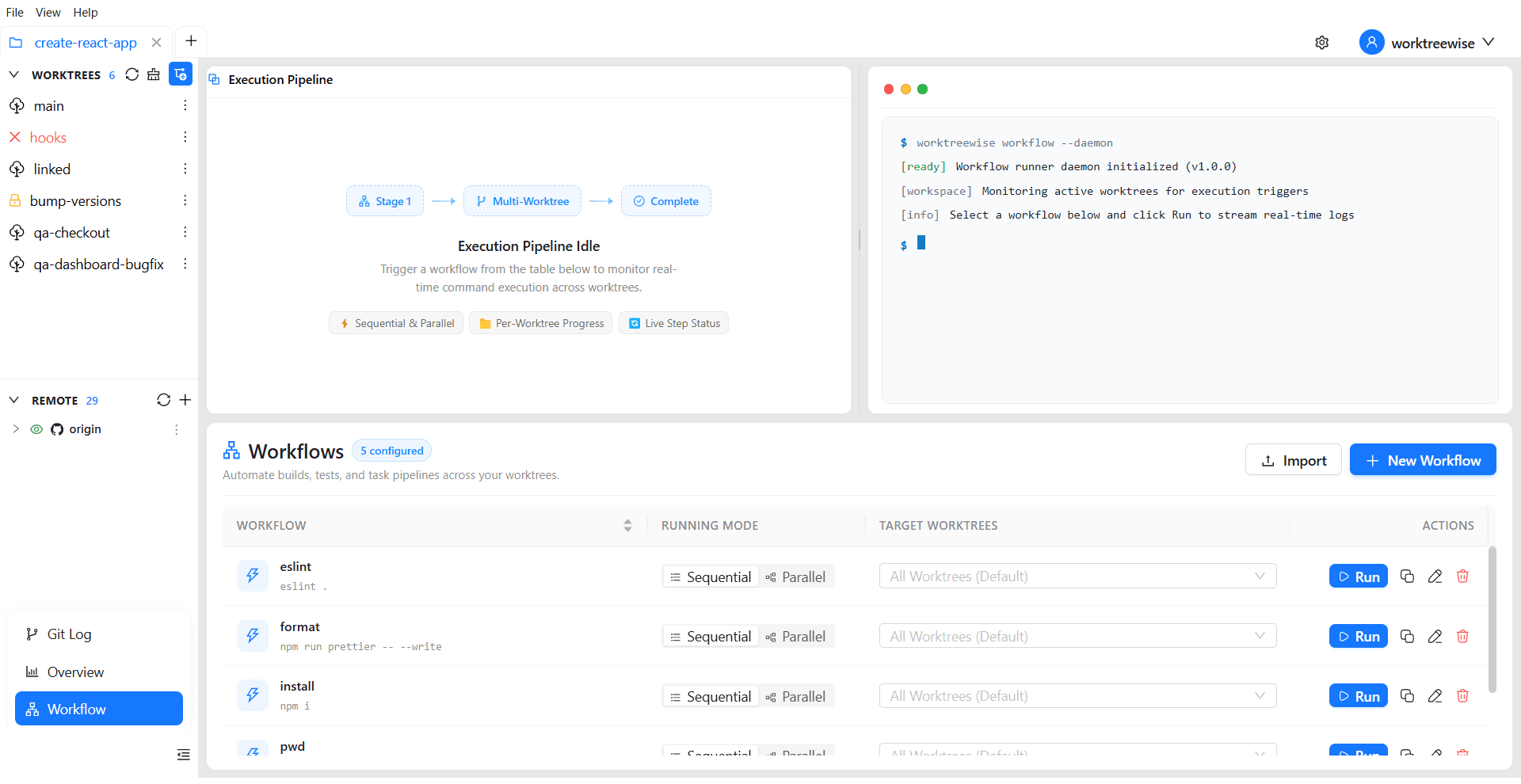Delete the install workflow
The width and height of the screenshot is (1521, 784).
point(1462,696)
